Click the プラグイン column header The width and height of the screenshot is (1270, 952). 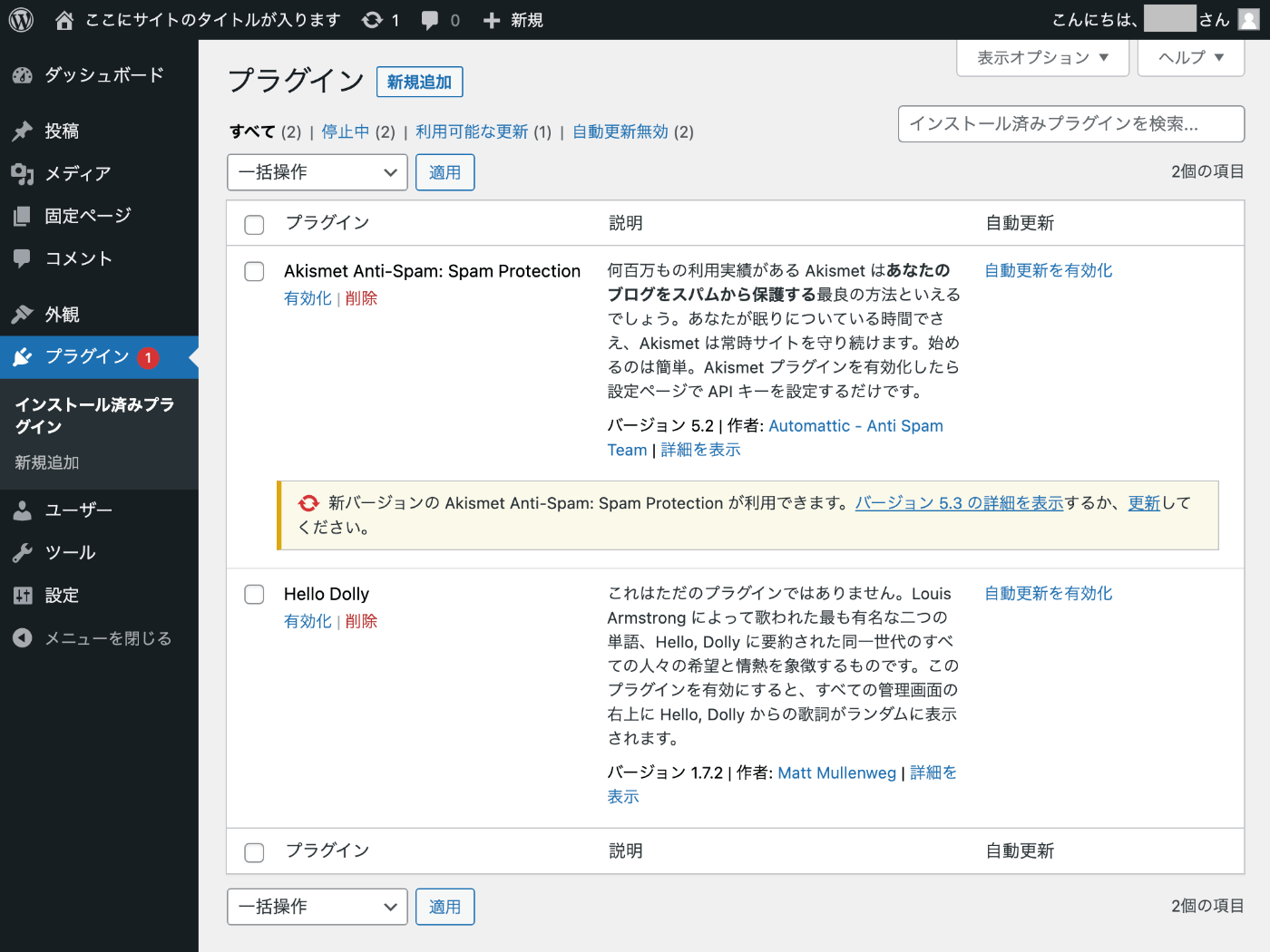[x=327, y=223]
